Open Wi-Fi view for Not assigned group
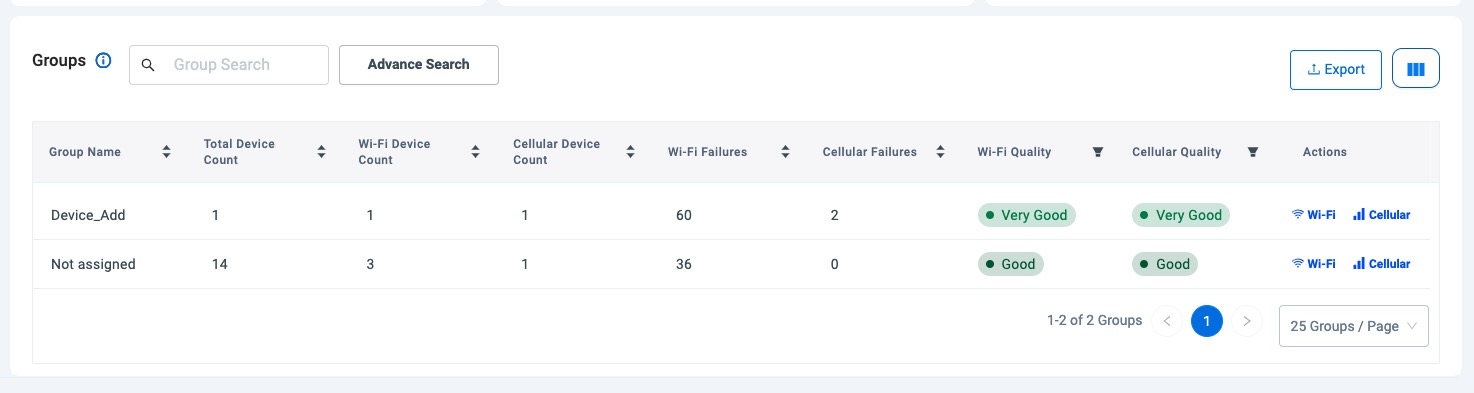The height and width of the screenshot is (393, 1474). [x=1314, y=264]
